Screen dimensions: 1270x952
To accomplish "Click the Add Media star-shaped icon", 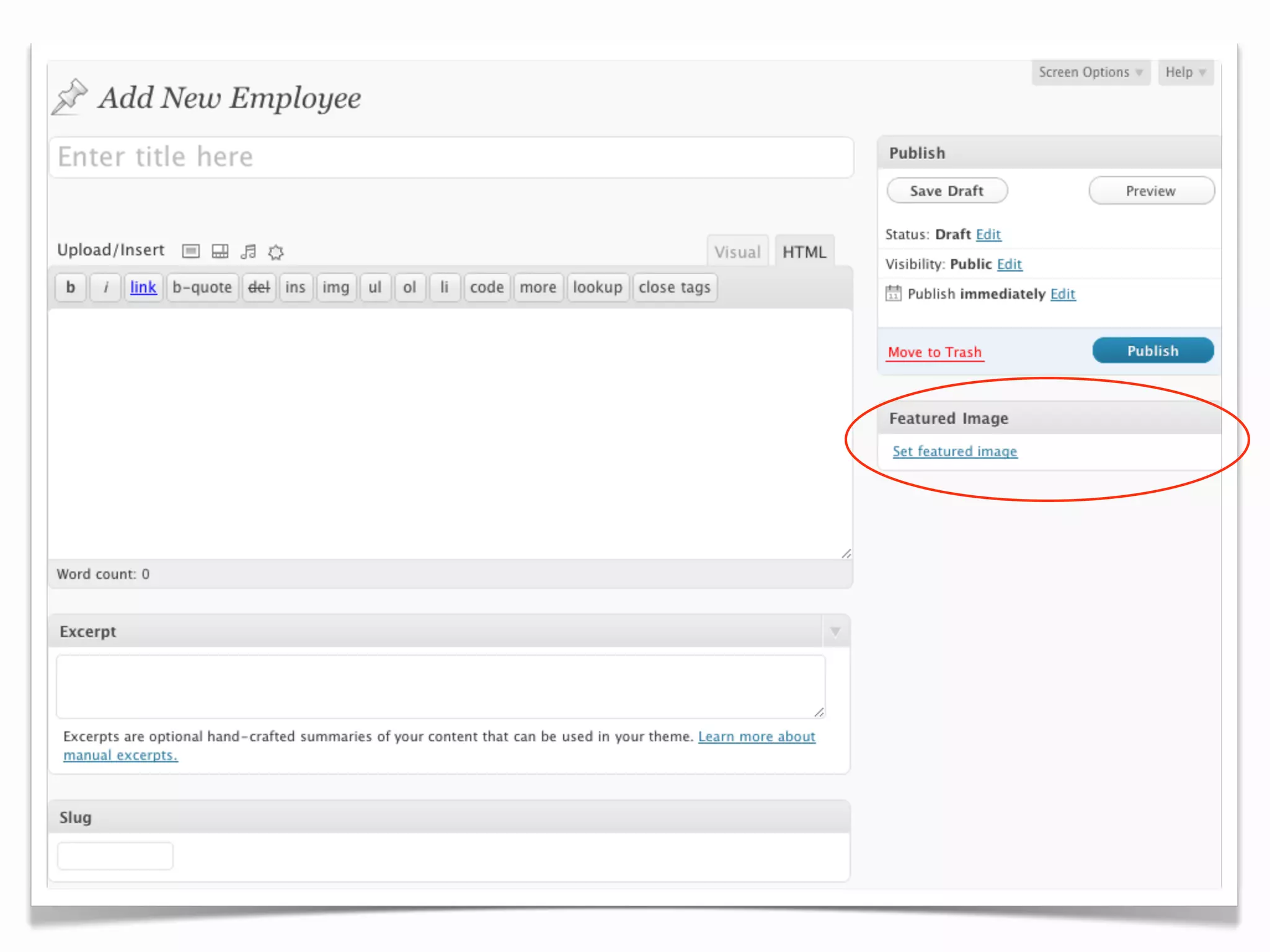I will (276, 252).
